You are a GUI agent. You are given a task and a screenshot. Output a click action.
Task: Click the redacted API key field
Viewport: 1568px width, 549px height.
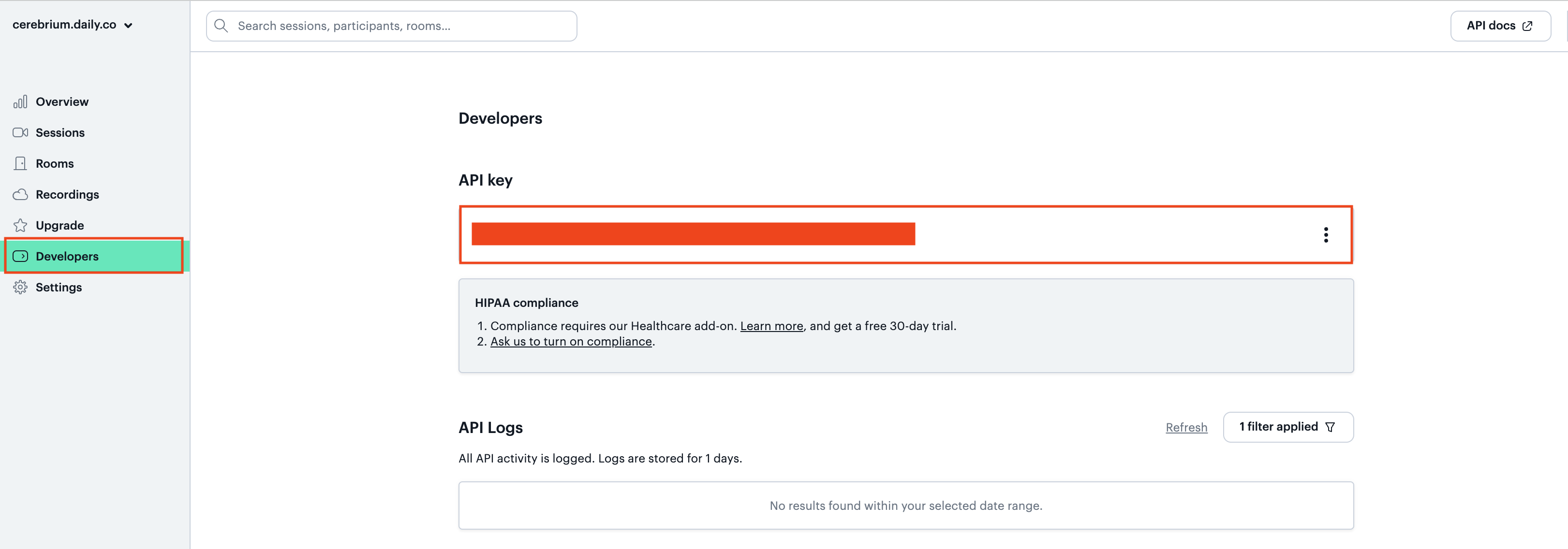point(693,234)
